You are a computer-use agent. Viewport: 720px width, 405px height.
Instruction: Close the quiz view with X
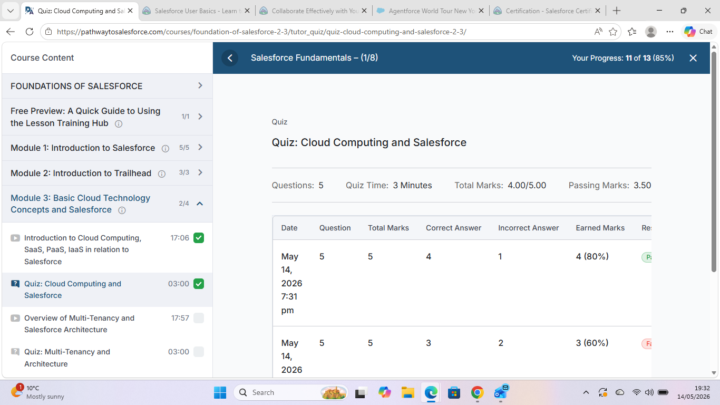point(693,58)
